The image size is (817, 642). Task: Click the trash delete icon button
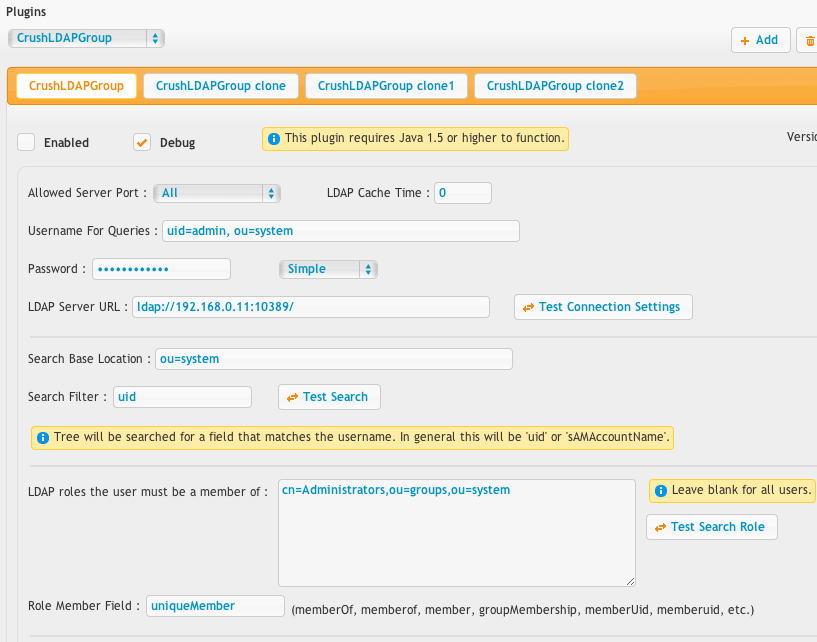tap(809, 41)
